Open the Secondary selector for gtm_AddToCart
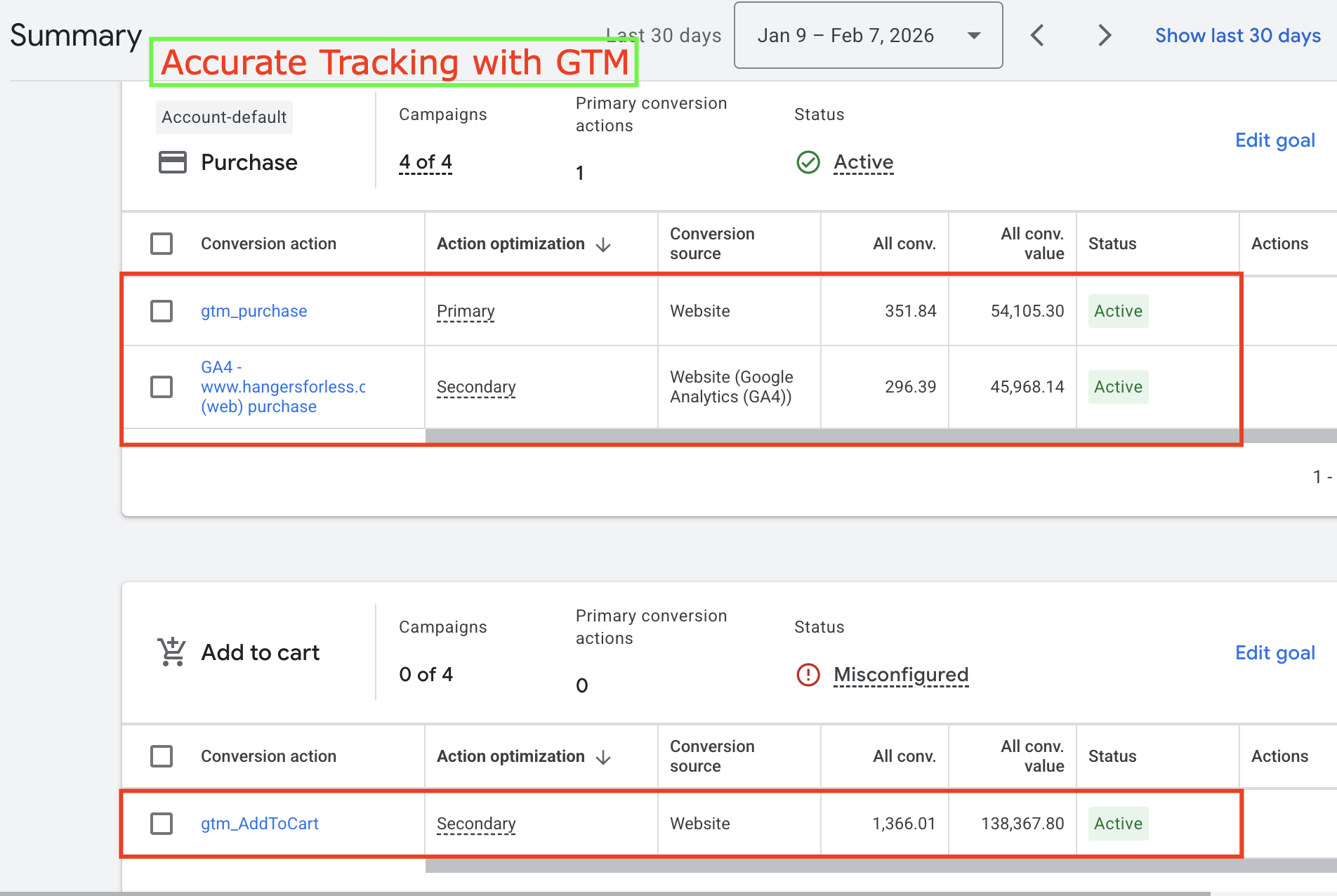The height and width of the screenshot is (896, 1337). pyautogui.click(x=476, y=824)
